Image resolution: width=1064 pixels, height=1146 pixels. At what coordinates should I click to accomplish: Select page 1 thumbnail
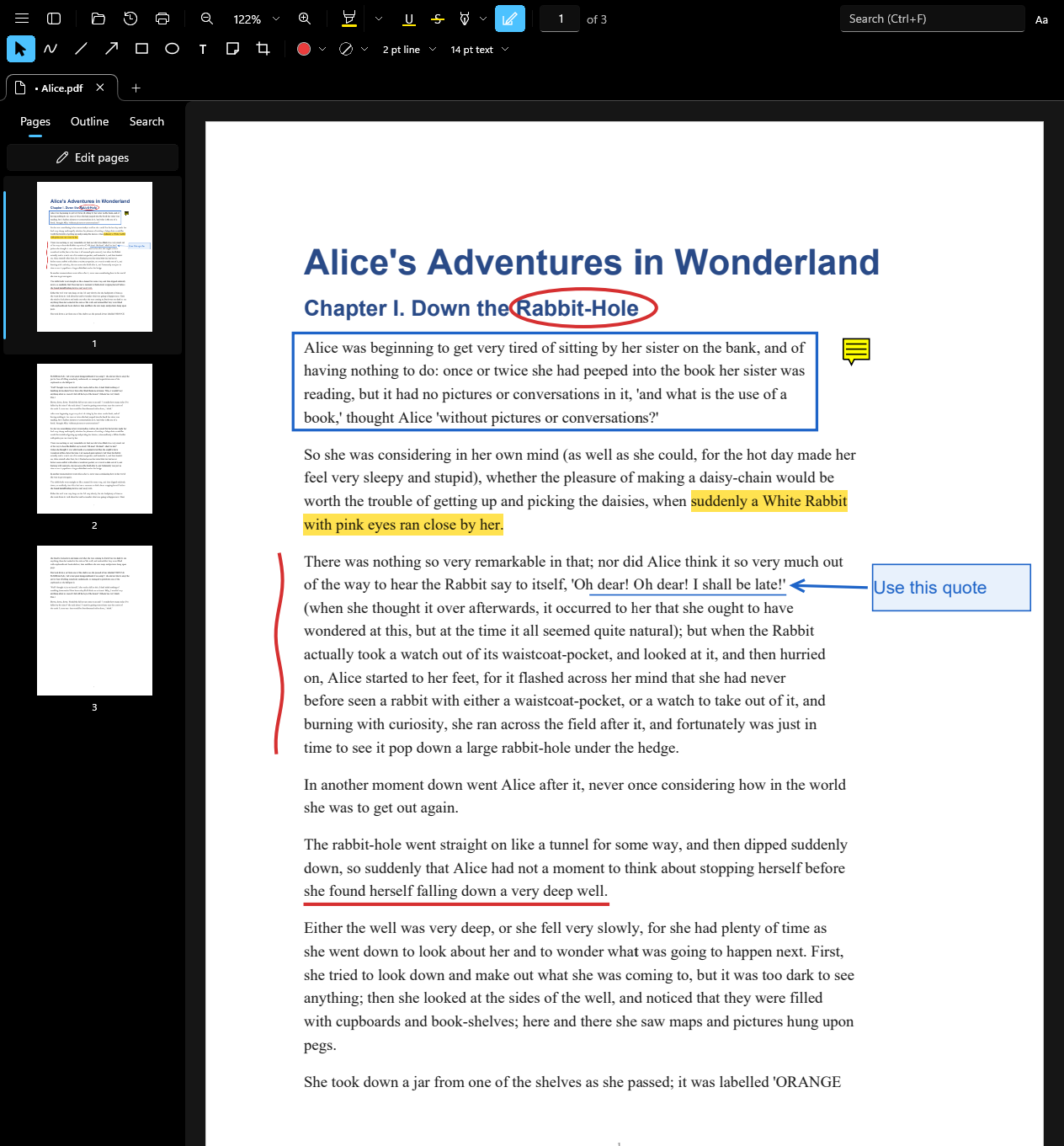pyautogui.click(x=94, y=257)
